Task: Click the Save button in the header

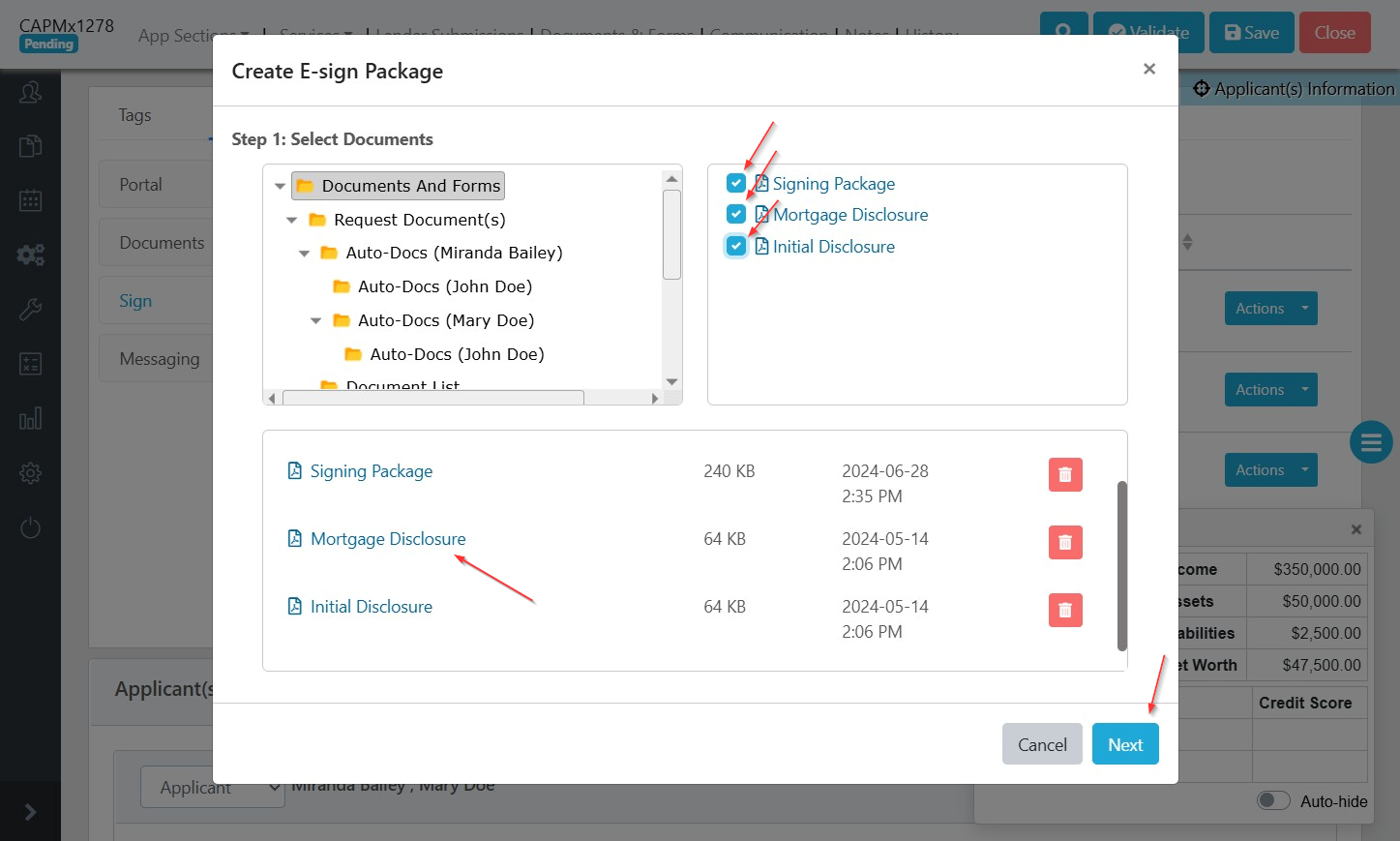Action: point(1252,33)
